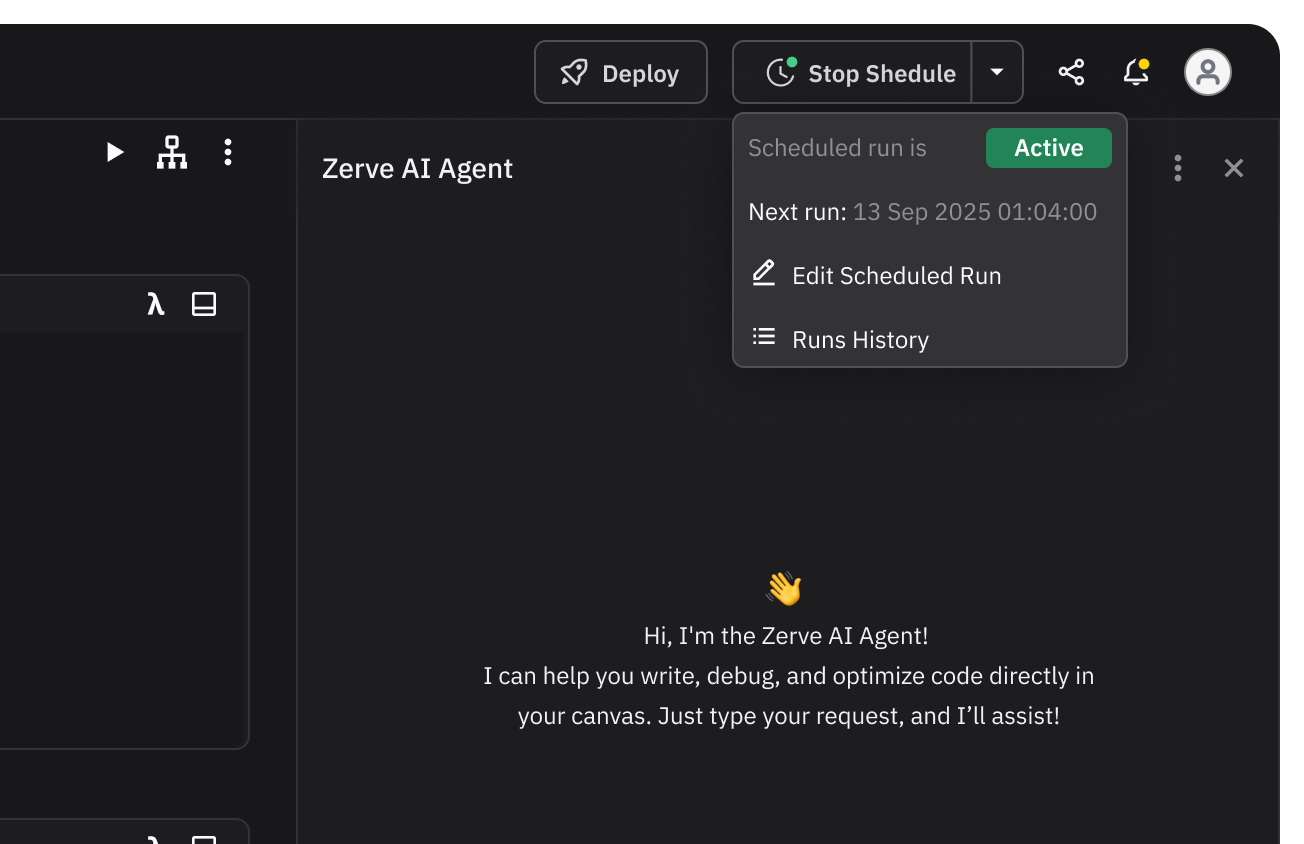Run the canvas with the play icon
The height and width of the screenshot is (844, 1304).
coord(115,152)
